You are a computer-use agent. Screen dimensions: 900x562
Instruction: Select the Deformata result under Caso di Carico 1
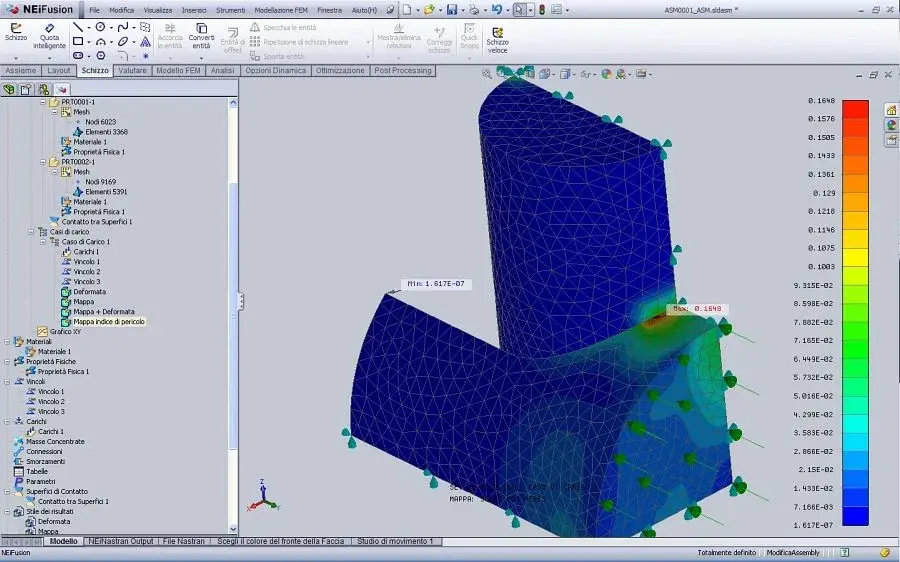(90, 292)
